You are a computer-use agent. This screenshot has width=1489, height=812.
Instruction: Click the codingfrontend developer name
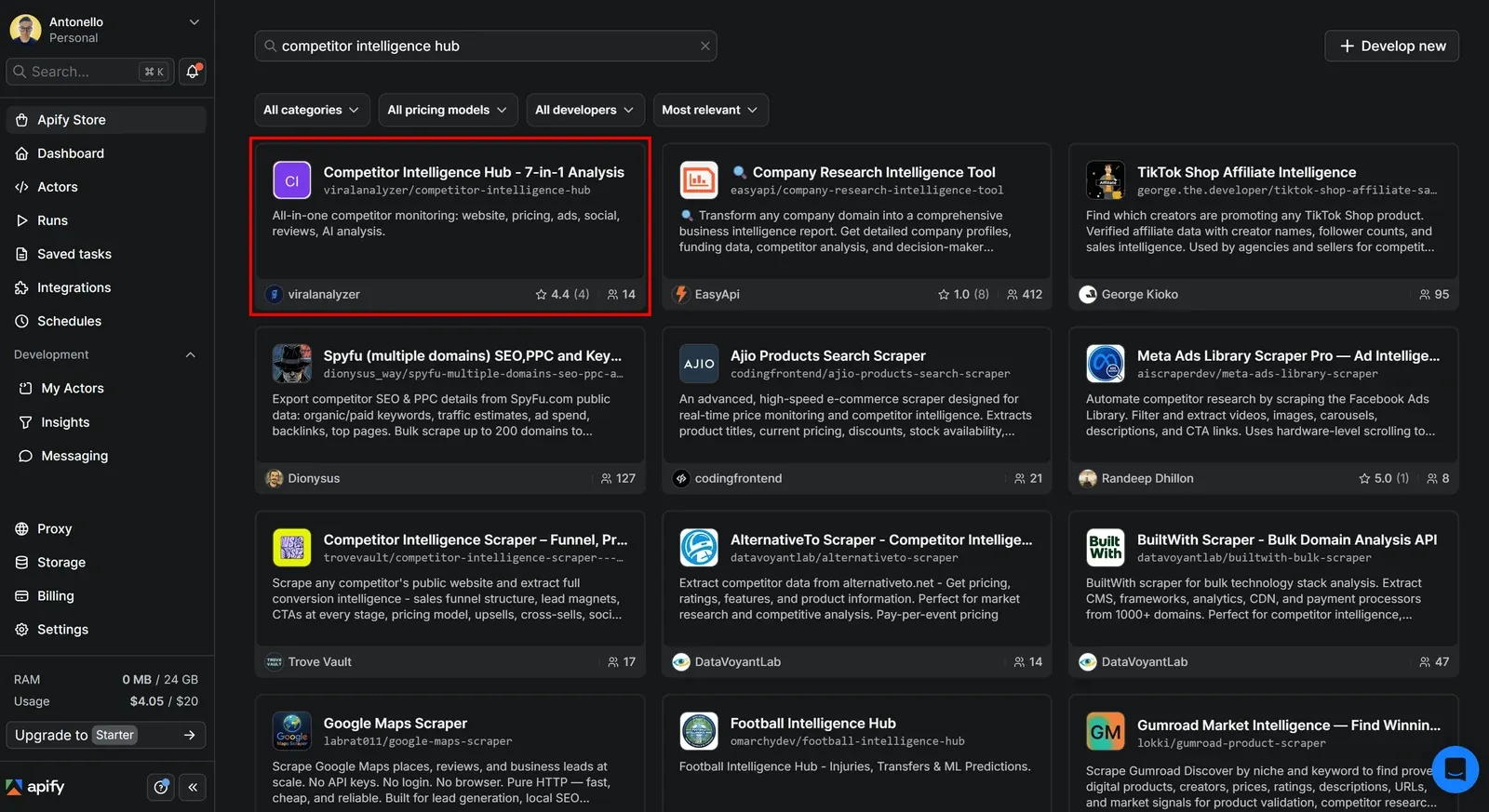738,478
